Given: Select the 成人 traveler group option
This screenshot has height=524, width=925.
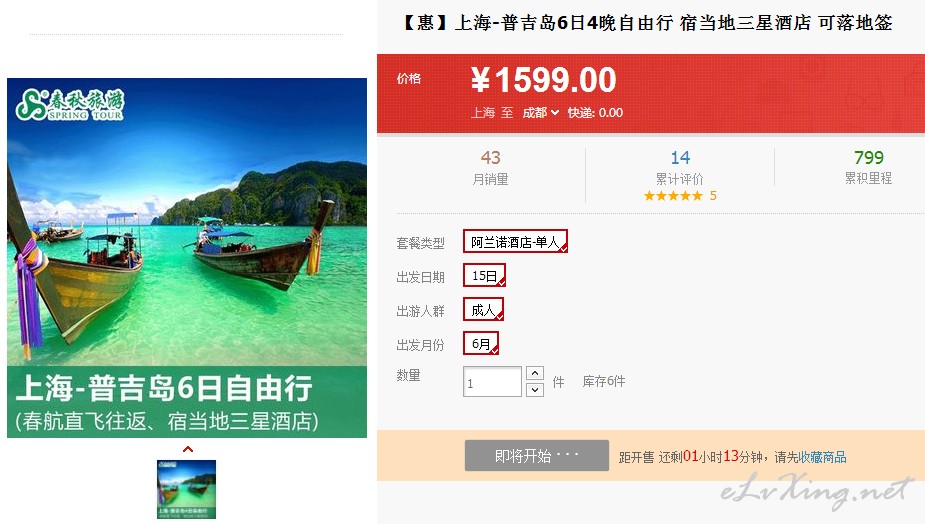Looking at the screenshot, I should tap(483, 309).
